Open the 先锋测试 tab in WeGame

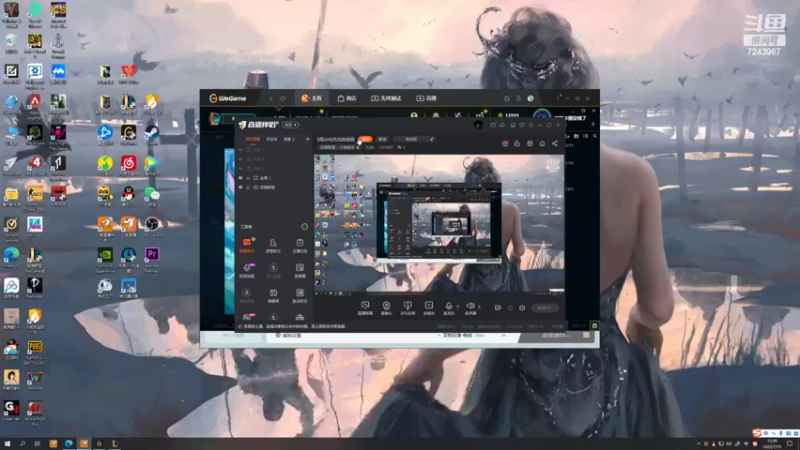click(x=386, y=98)
